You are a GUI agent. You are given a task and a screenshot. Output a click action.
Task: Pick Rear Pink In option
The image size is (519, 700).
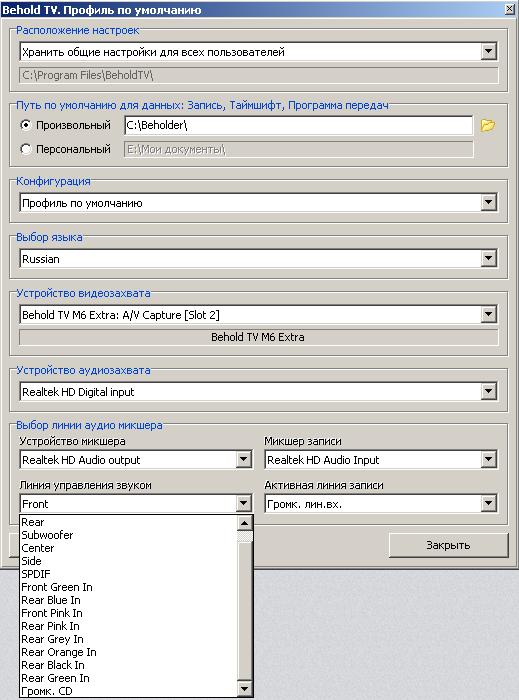(129, 626)
